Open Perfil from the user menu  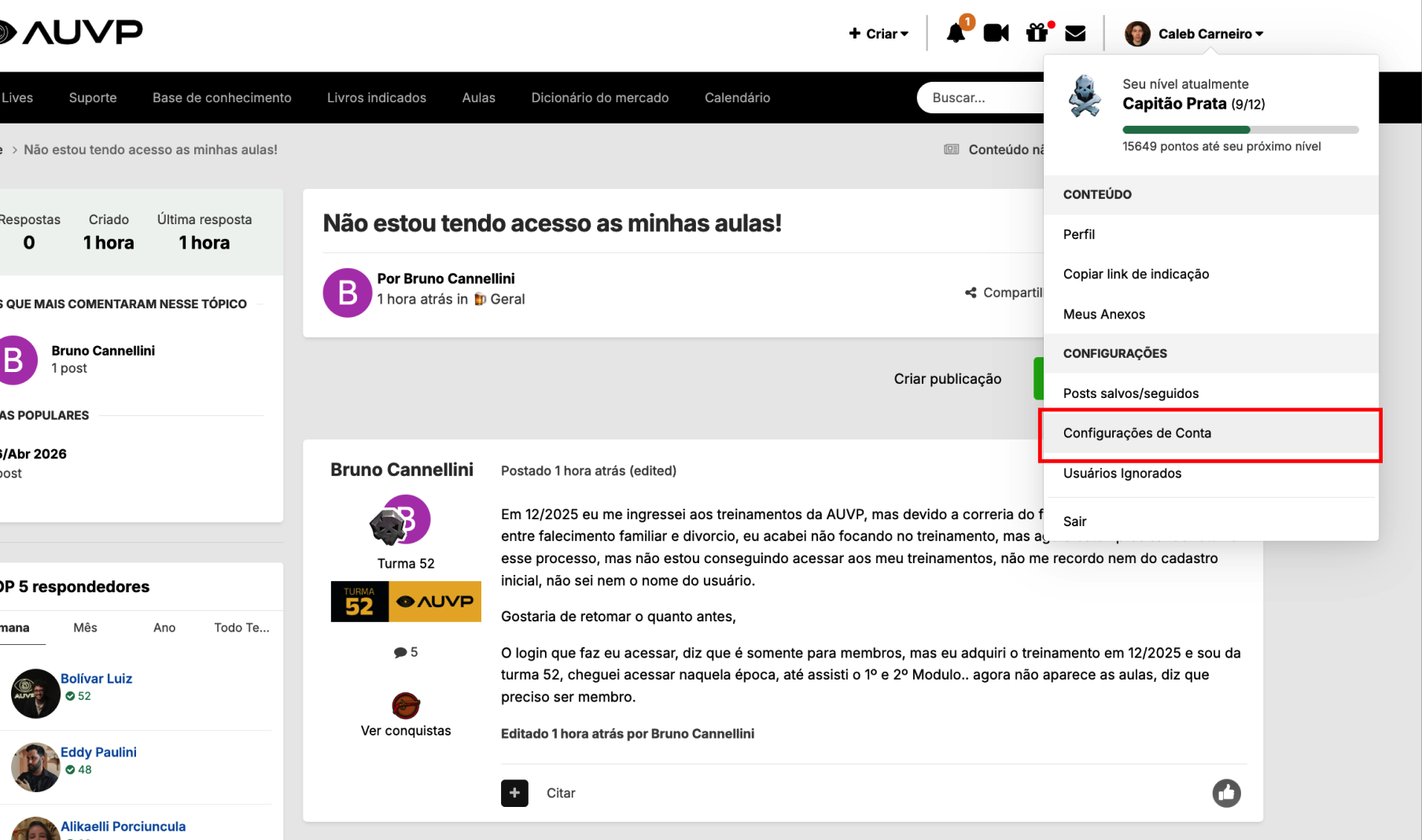(1078, 234)
